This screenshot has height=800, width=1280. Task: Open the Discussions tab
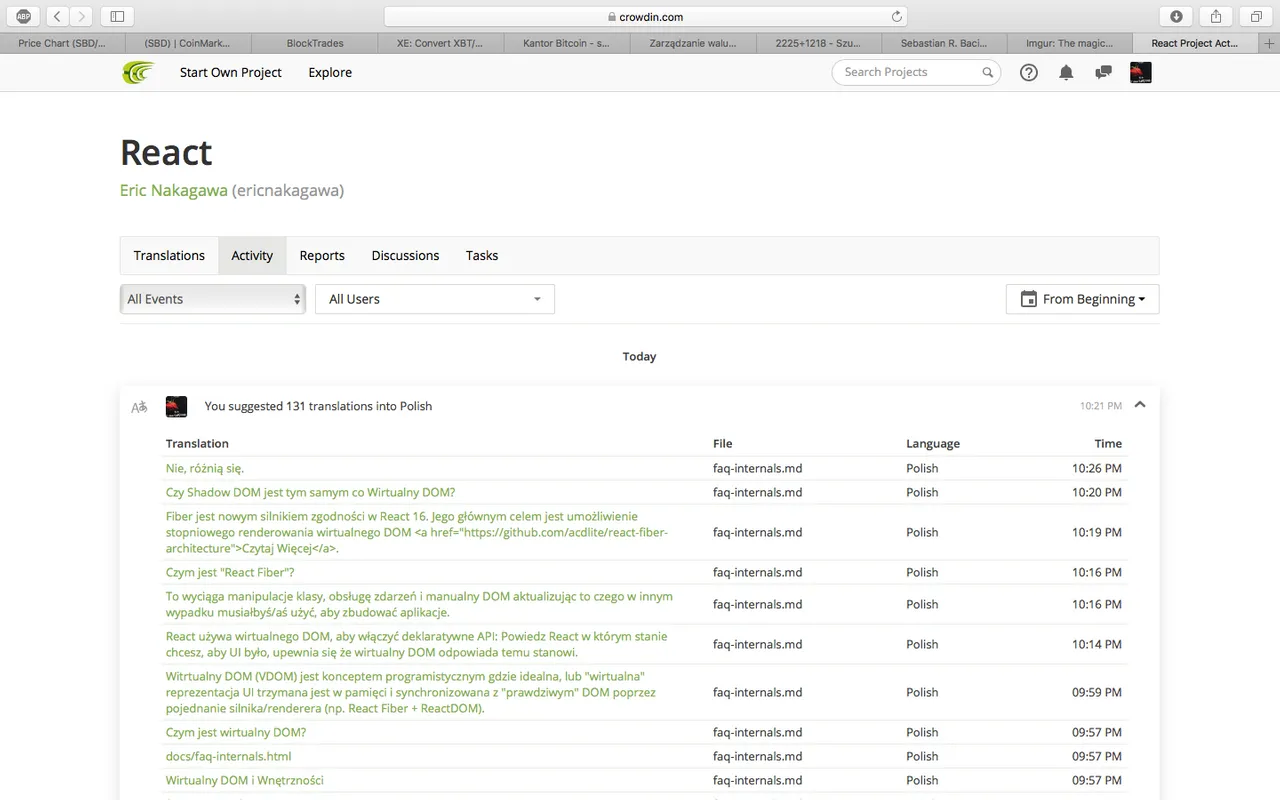coord(405,255)
